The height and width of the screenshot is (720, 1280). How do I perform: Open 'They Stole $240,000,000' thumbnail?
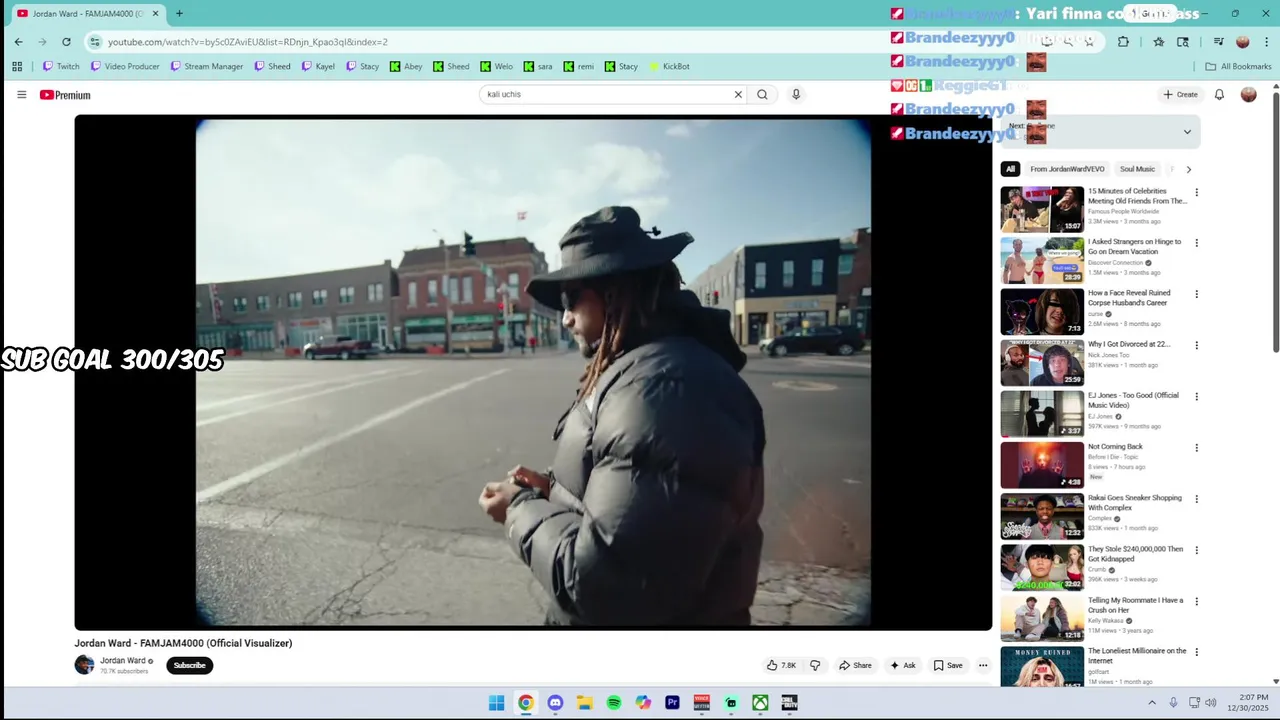[x=1042, y=568]
